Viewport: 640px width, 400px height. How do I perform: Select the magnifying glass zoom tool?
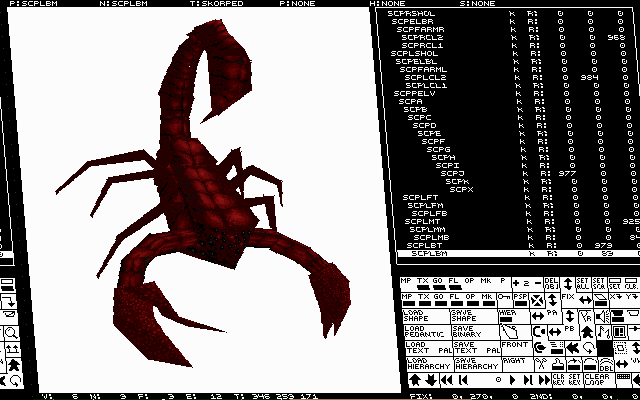point(12,332)
